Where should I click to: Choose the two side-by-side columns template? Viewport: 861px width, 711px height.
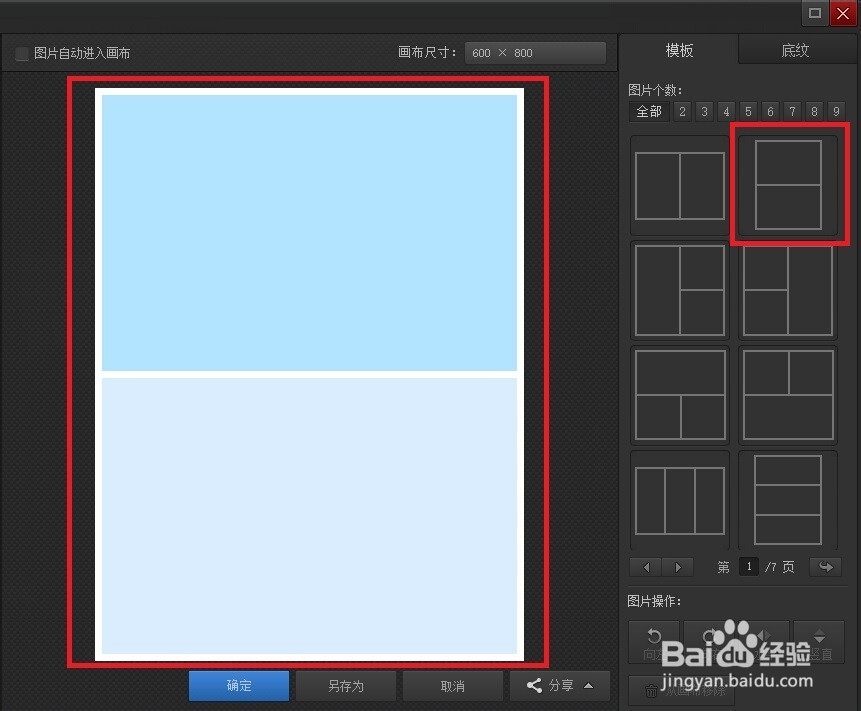680,186
